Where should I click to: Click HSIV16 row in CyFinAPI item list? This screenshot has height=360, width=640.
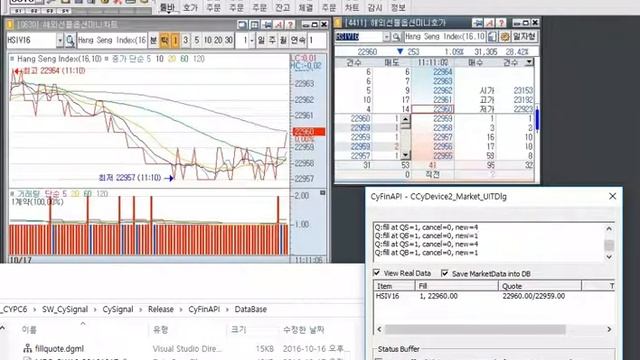point(493,296)
